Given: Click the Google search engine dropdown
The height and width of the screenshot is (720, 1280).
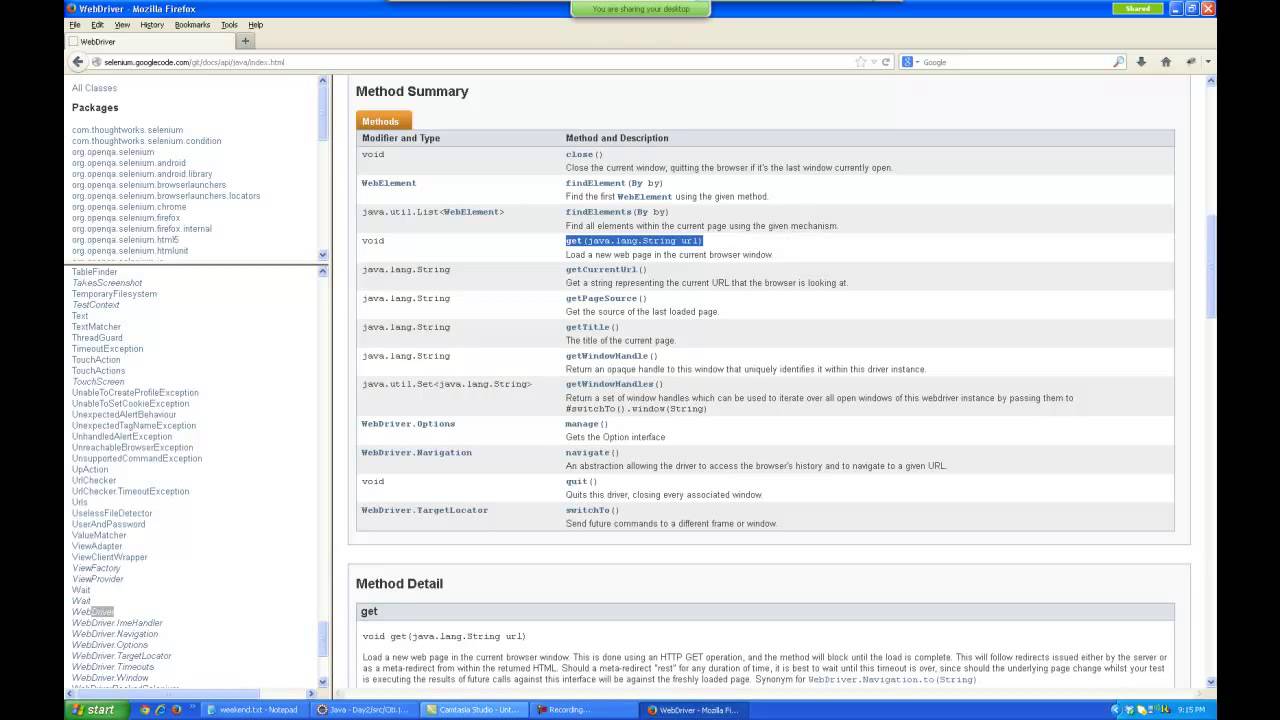Looking at the screenshot, I should [910, 62].
